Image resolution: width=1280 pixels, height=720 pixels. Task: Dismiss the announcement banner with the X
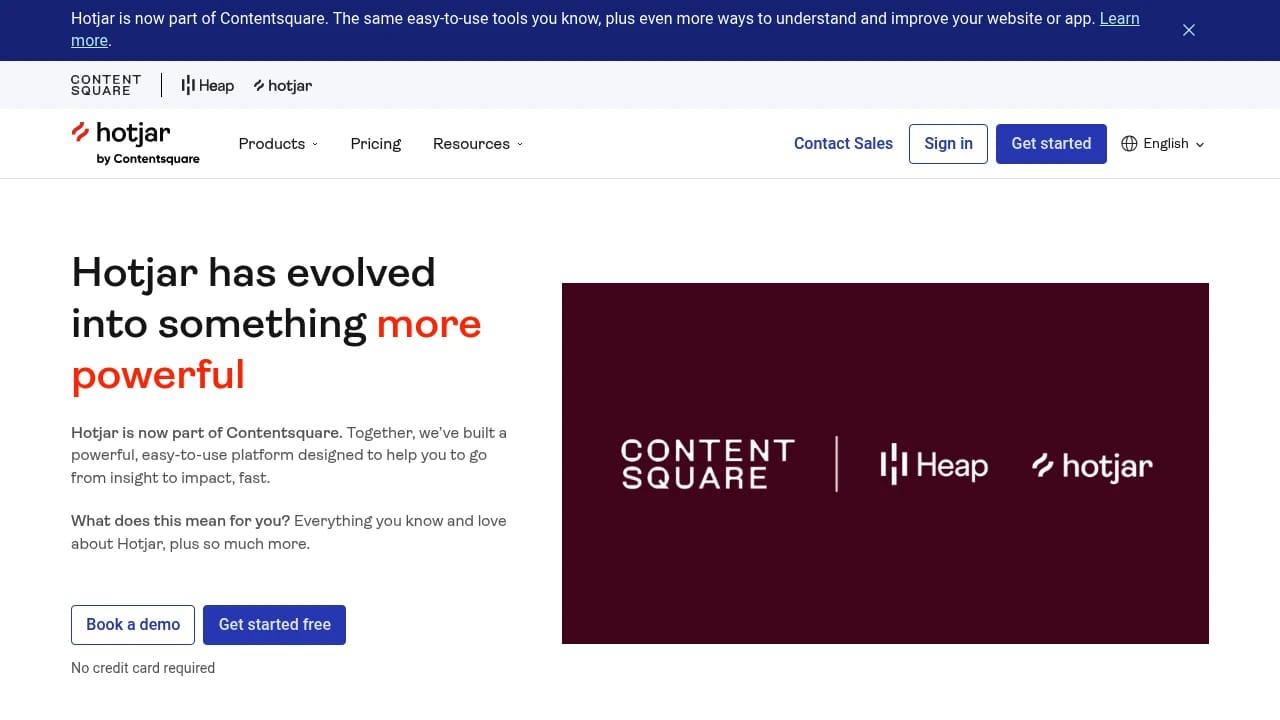(x=1188, y=30)
